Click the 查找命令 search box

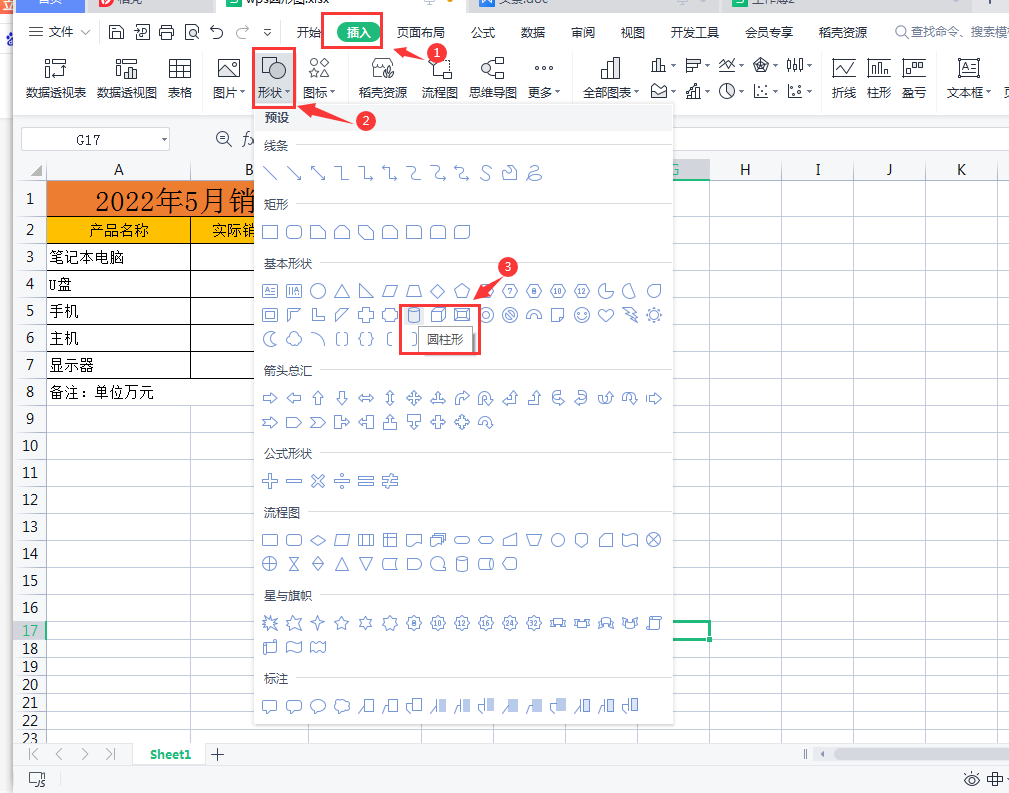(952, 32)
